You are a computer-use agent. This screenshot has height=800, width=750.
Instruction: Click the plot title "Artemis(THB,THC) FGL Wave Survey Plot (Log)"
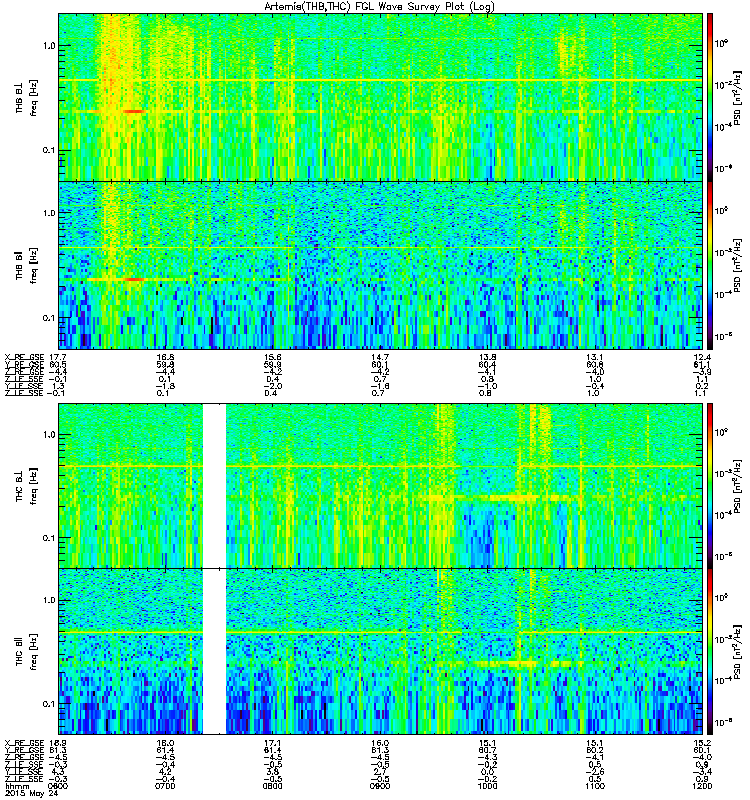(x=379, y=6)
